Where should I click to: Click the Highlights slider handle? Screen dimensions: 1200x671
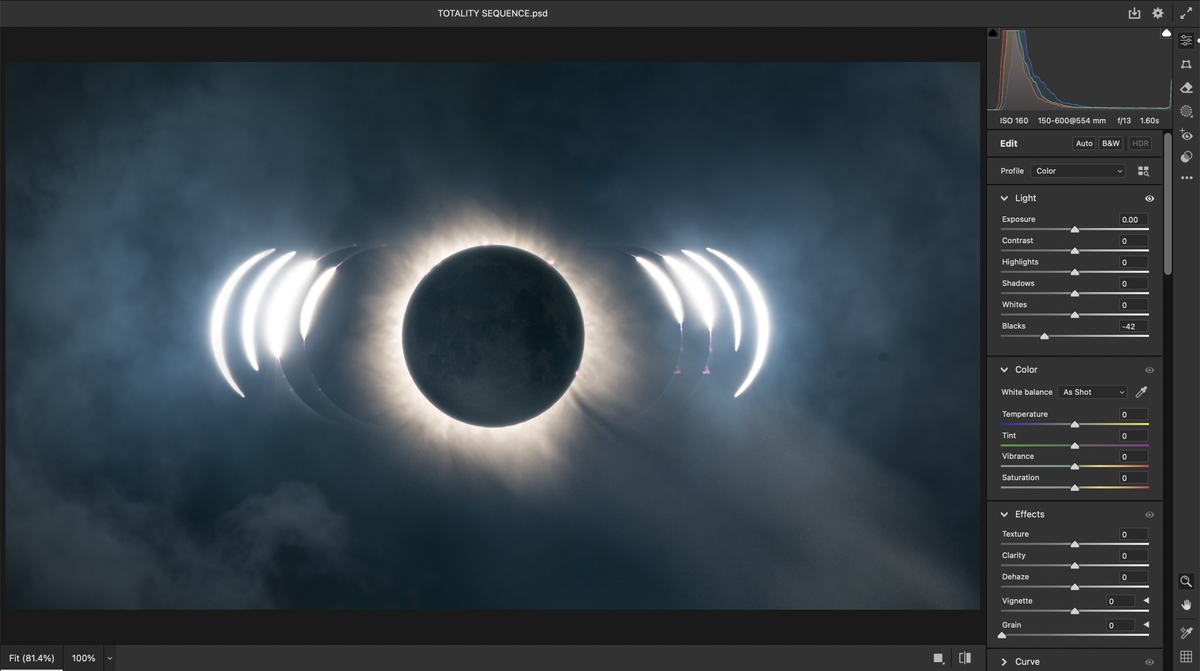point(1075,272)
